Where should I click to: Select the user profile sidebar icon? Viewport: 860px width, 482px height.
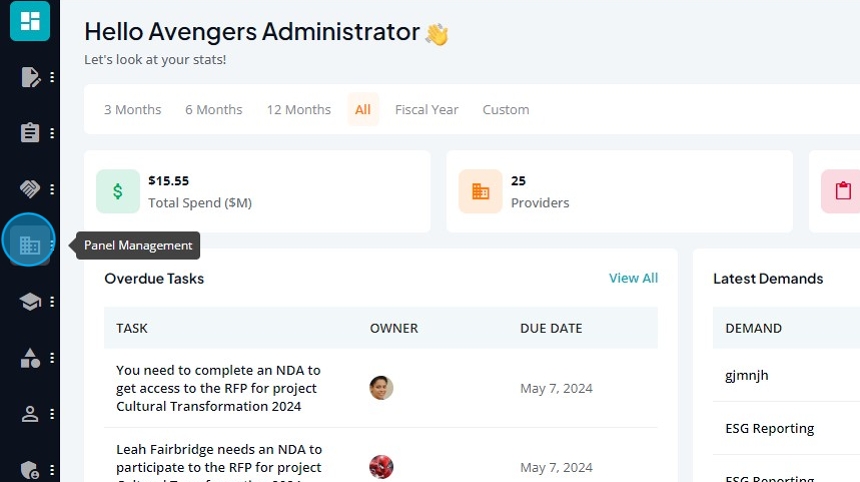[x=30, y=414]
